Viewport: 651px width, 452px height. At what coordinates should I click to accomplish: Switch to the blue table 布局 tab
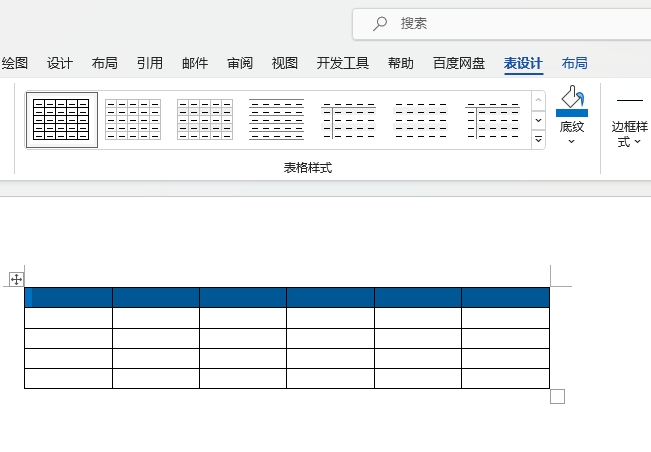[x=575, y=64]
